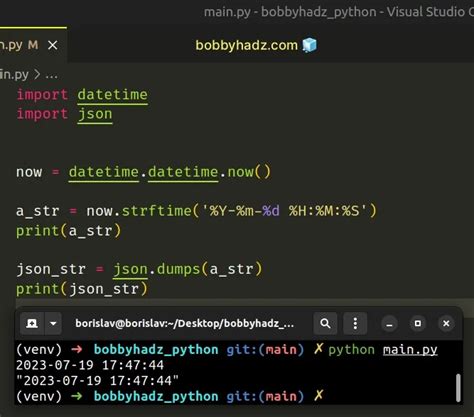Click the 'now' variable assignment
474x417 pixels.
pyautogui.click(x=29, y=172)
